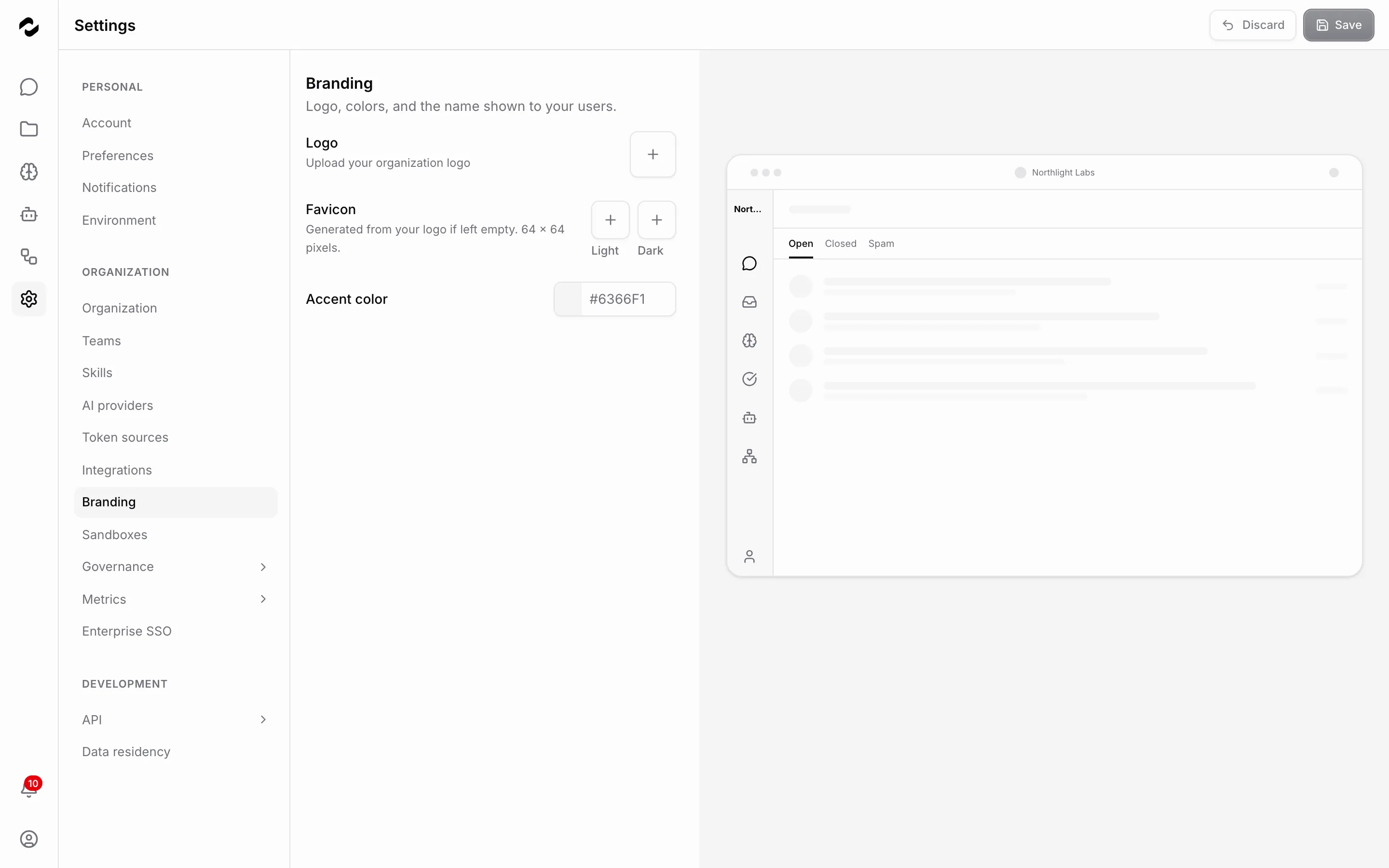Click the app logo in the top-left corner
The width and height of the screenshot is (1389, 868).
point(29,27)
